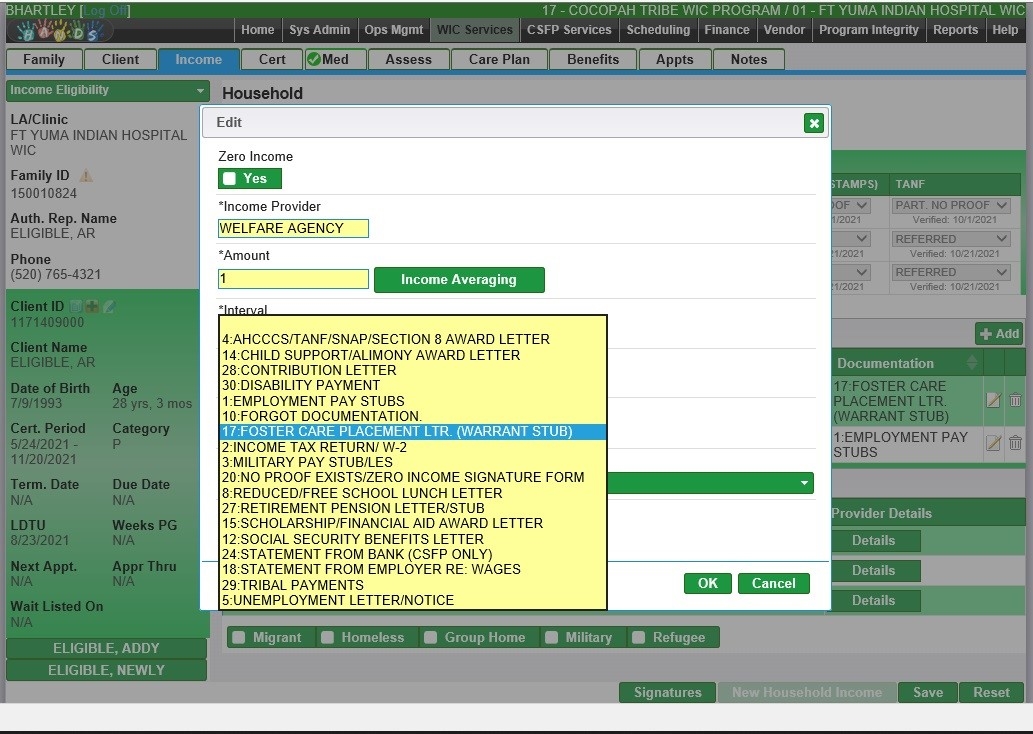
Task: Open the TANF 'PART. NO PROOF' dropdown
Action: coord(951,205)
